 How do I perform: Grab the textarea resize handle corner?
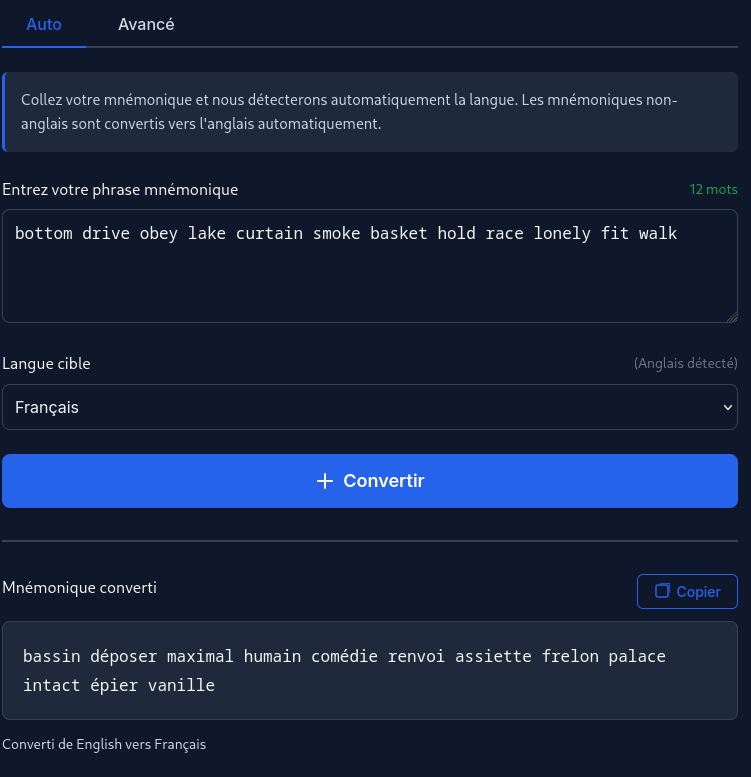731,316
